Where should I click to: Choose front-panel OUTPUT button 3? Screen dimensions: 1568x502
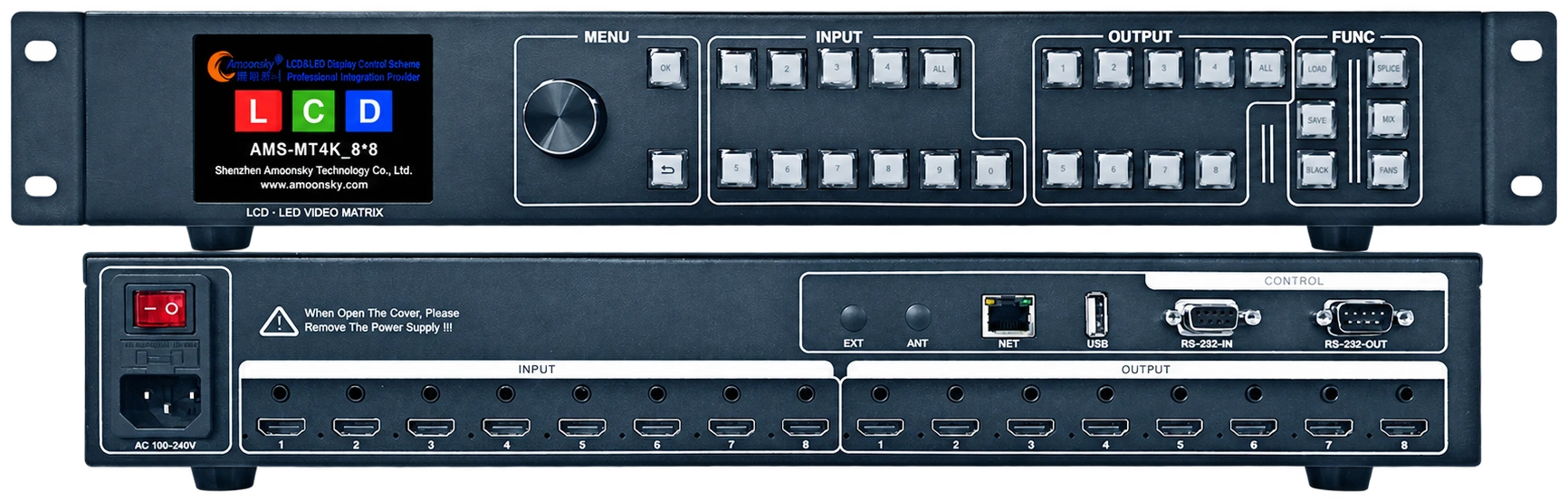pyautogui.click(x=1164, y=68)
